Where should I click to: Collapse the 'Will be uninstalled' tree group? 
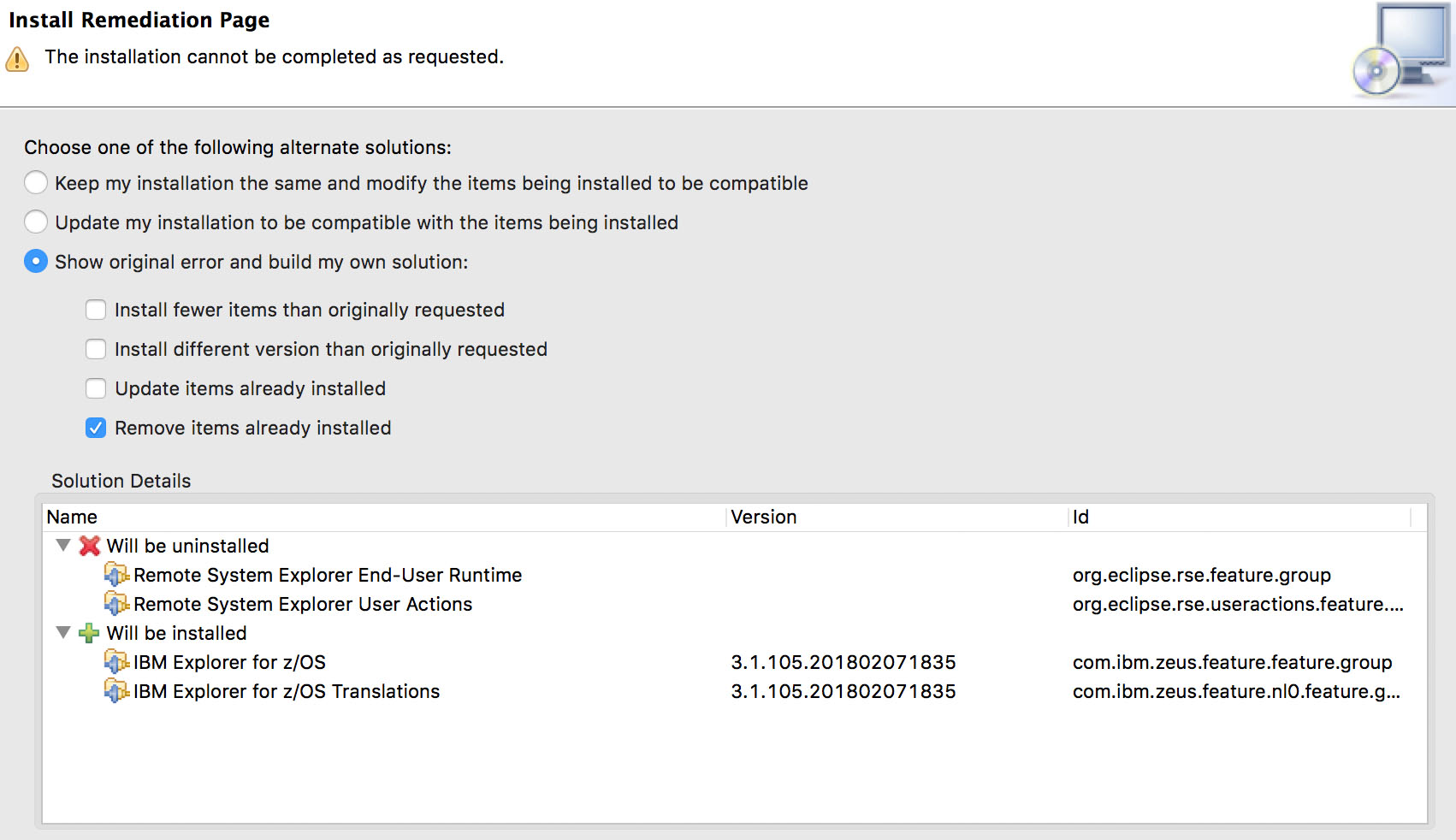tap(62, 545)
